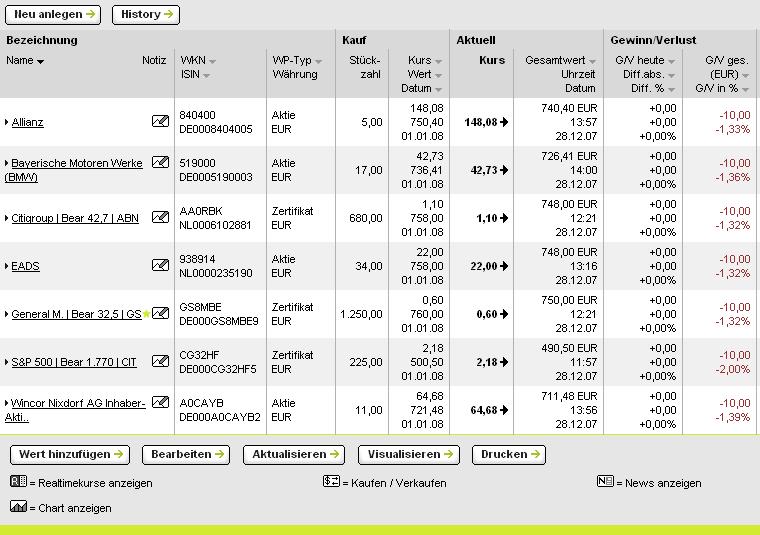The image size is (760, 535).
Task: Open the Allianz link
Action: click(27, 122)
